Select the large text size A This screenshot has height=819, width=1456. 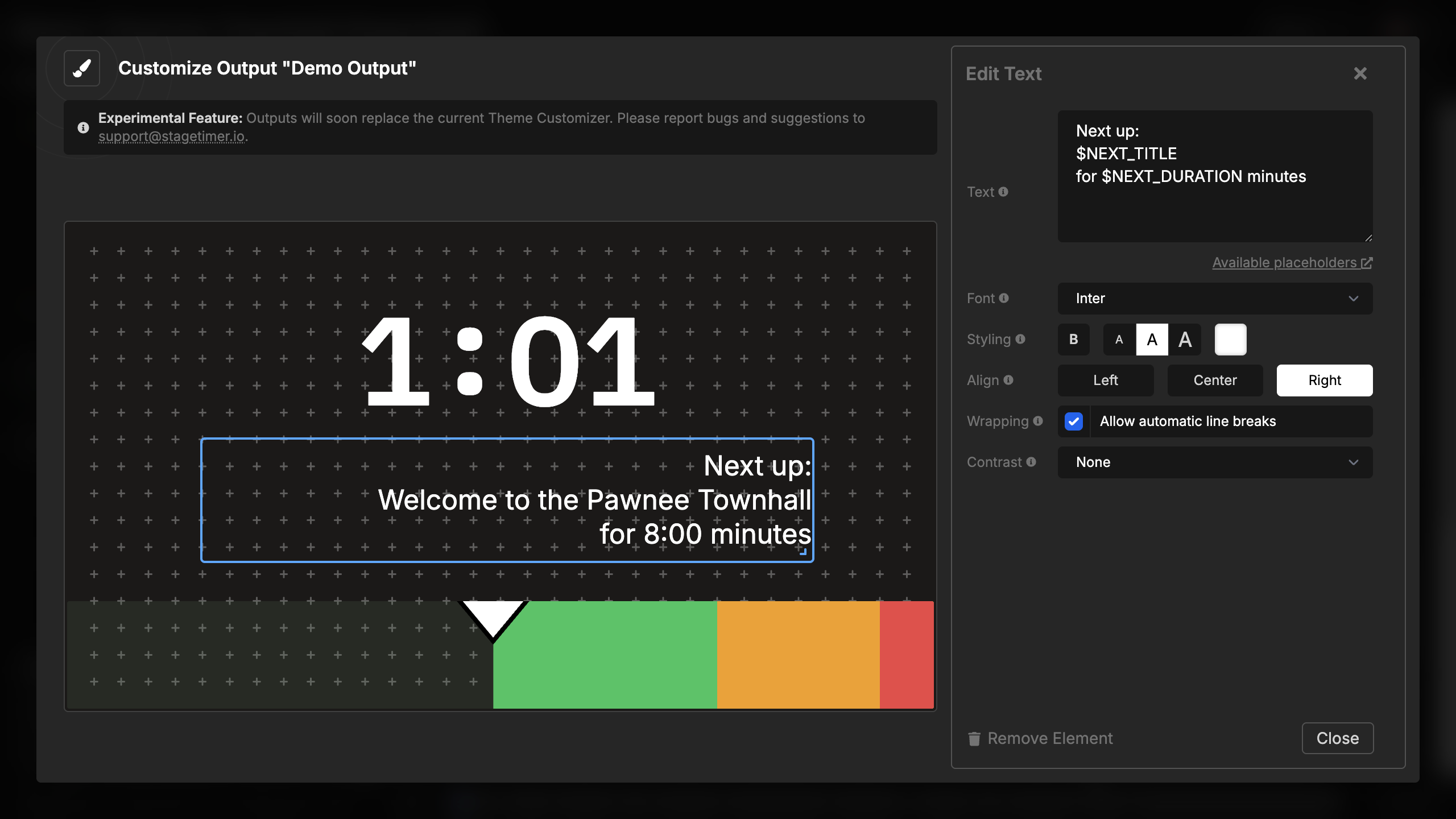pos(1185,340)
